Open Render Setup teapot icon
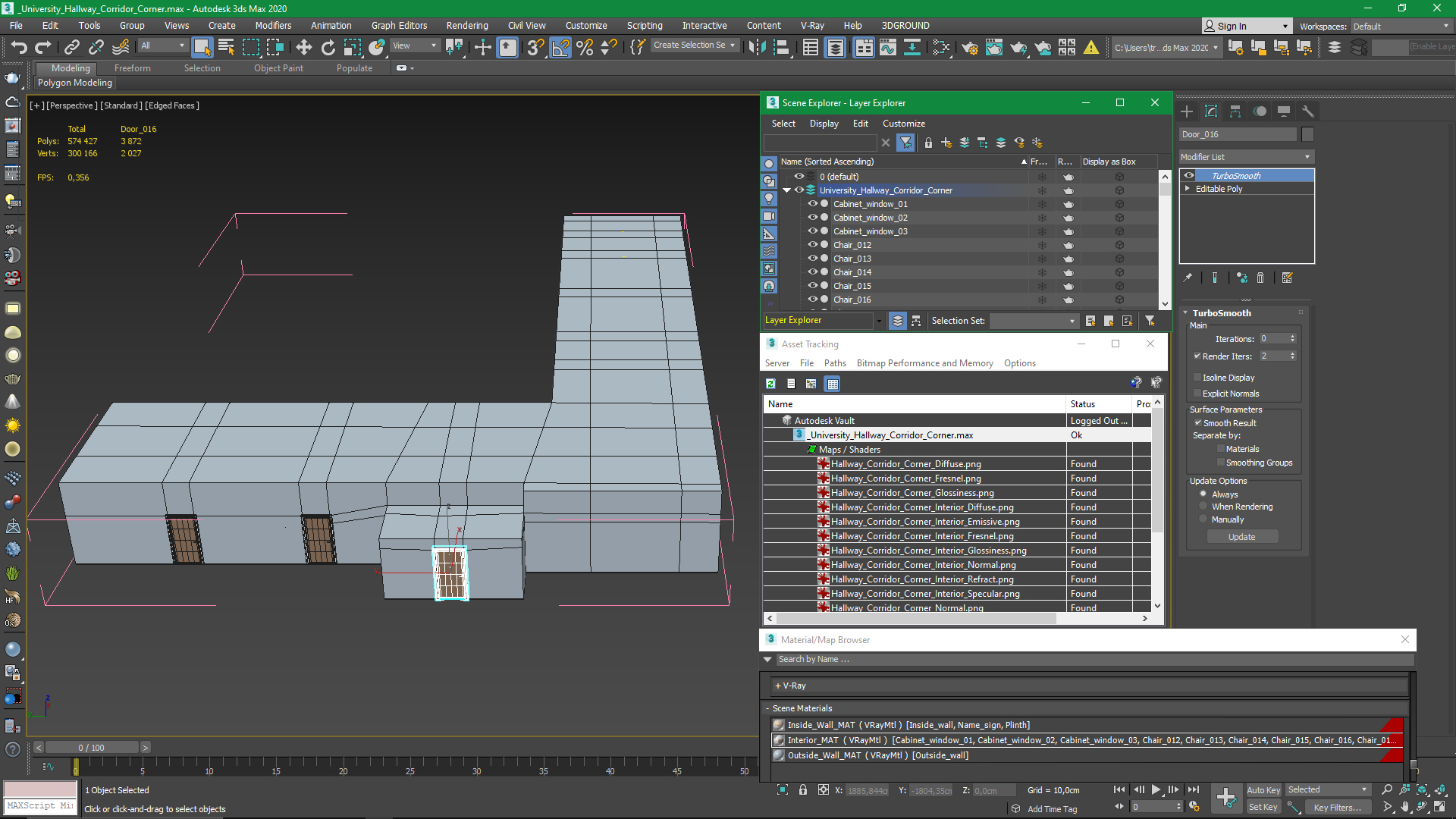The height and width of the screenshot is (819, 1456). 969,47
